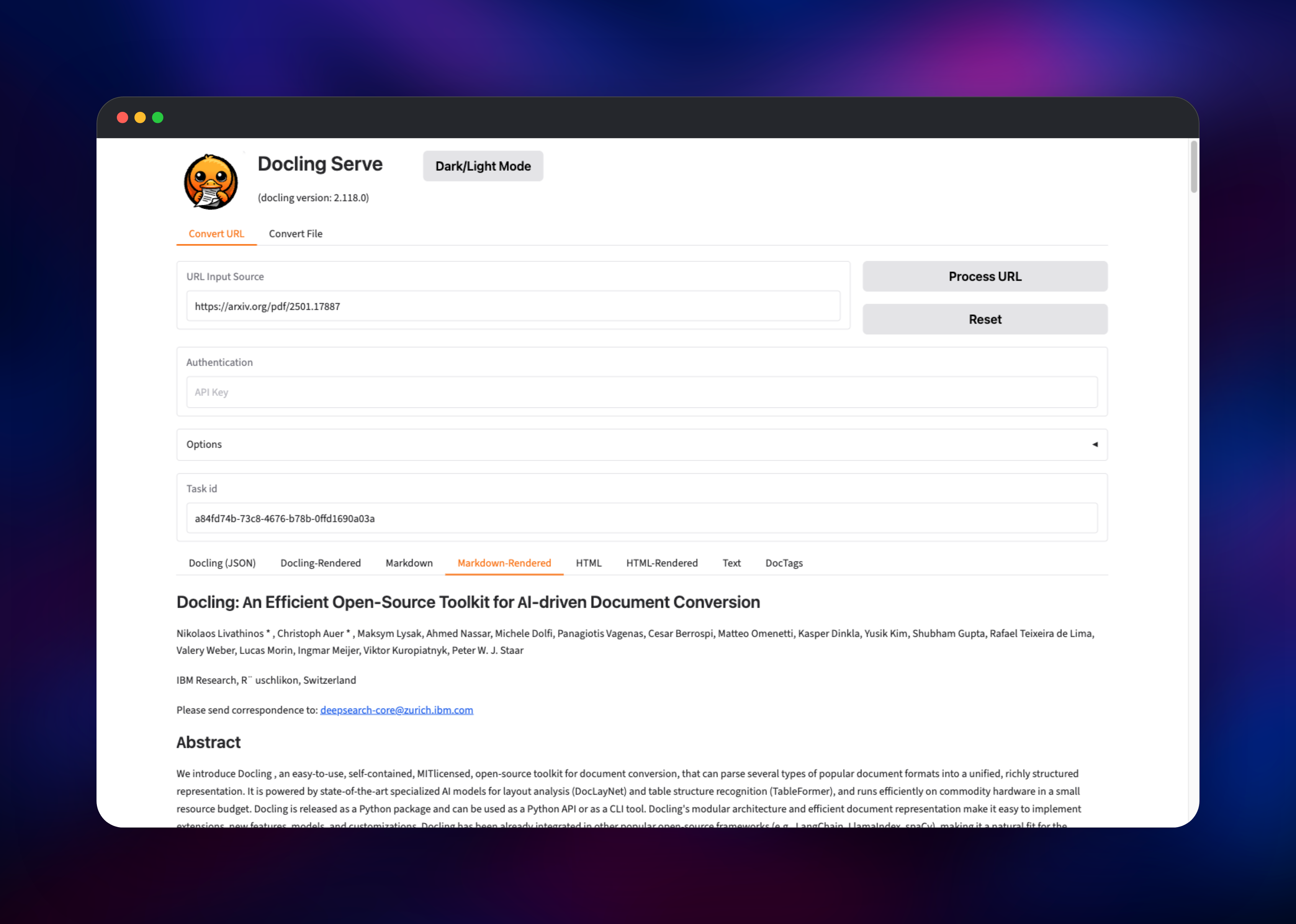
Task: Click the '(docling version: 2.118.0)' text
Action: coord(313,198)
